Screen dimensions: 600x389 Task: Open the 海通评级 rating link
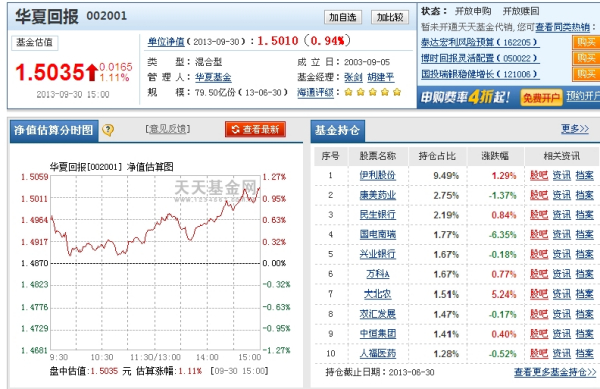pyautogui.click(x=315, y=93)
